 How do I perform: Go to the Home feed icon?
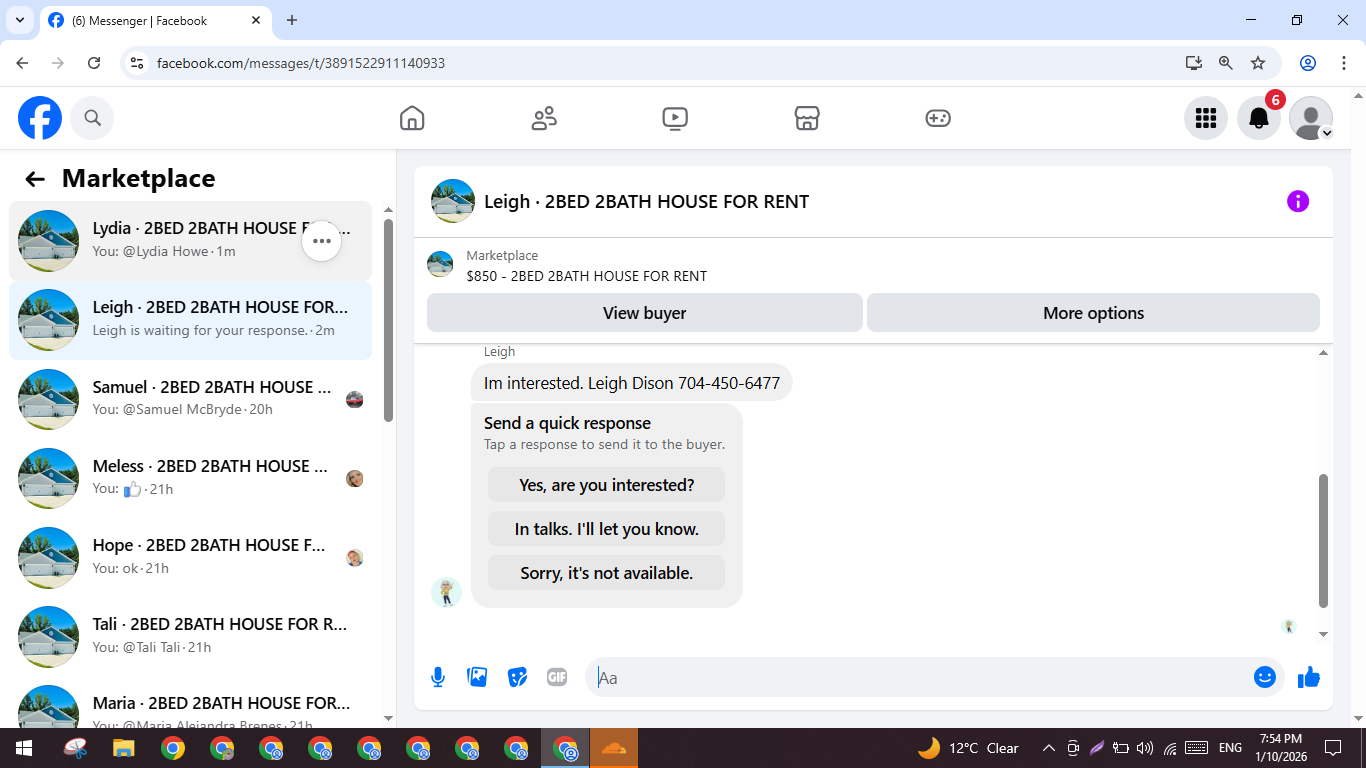point(412,118)
